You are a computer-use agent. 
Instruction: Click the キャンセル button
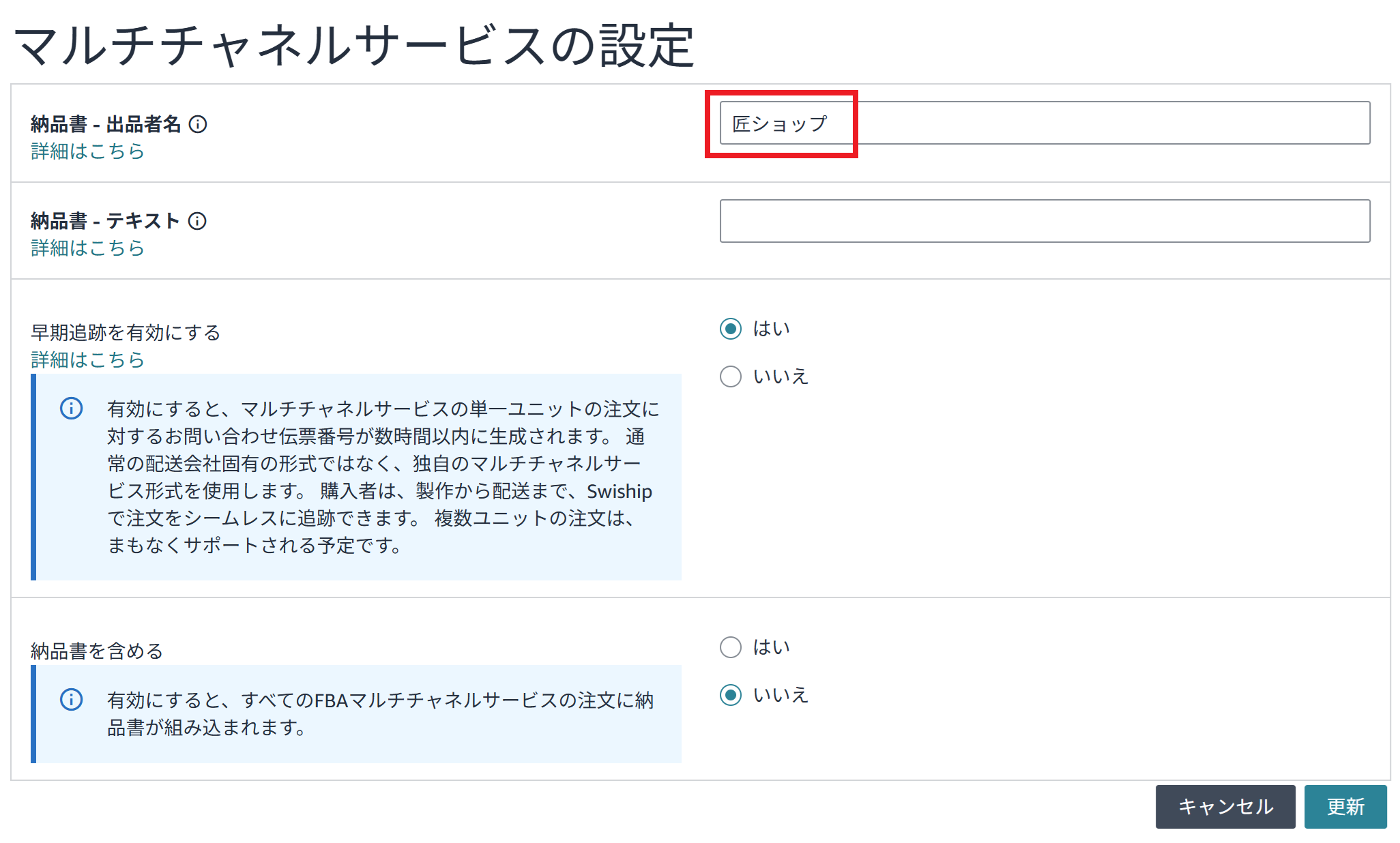click(x=1225, y=807)
